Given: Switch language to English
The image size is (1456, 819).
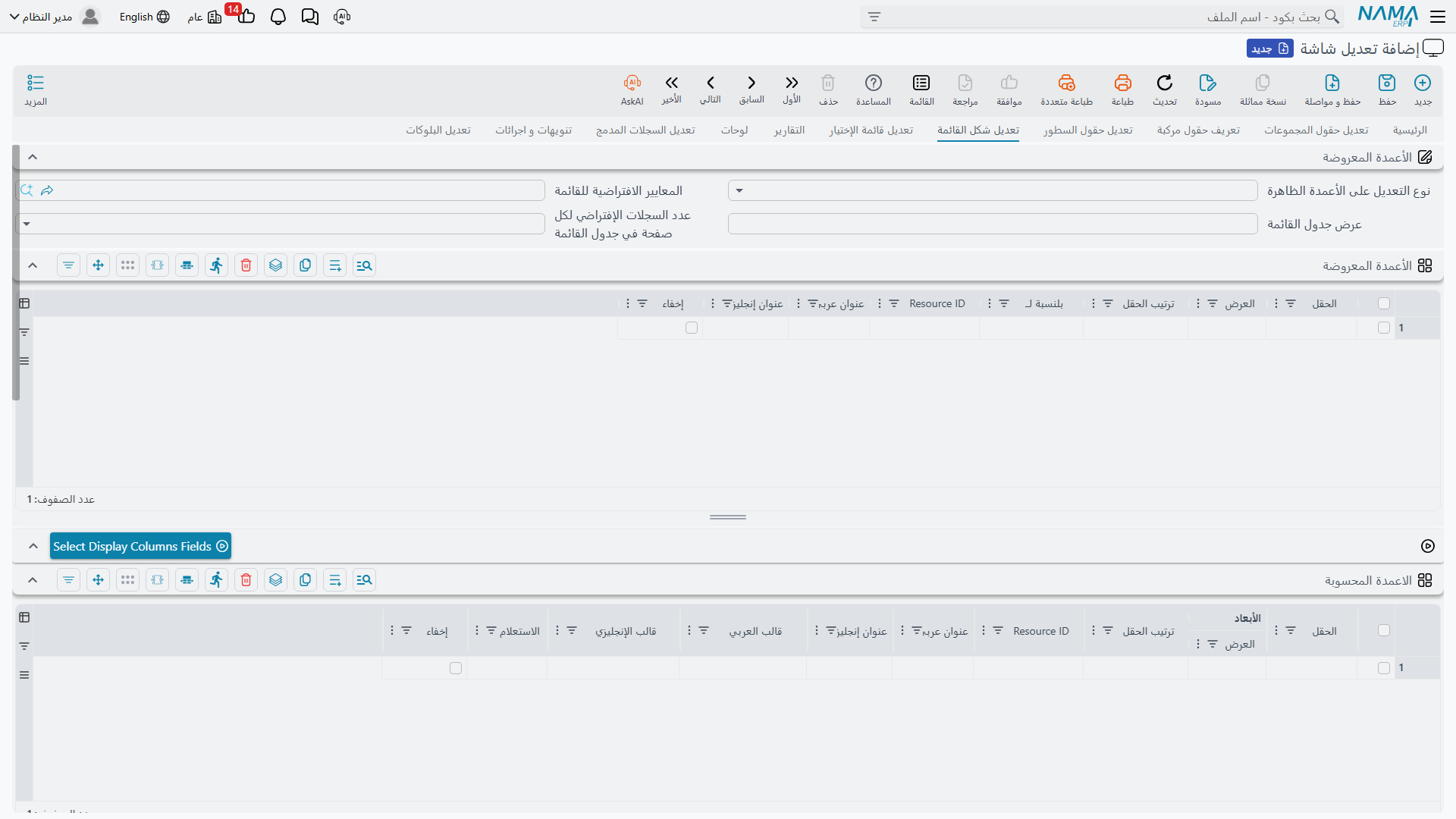Looking at the screenshot, I should pyautogui.click(x=144, y=17).
